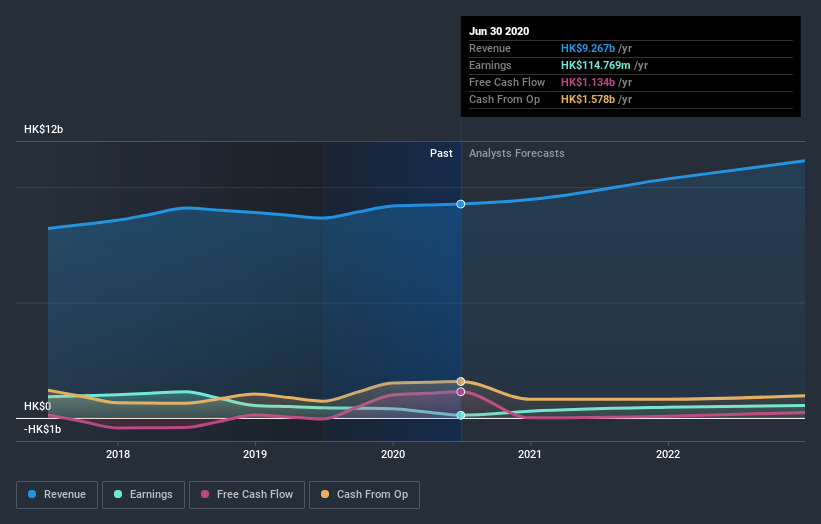This screenshot has height=524, width=821.
Task: Click the HK$114.769m earnings value
Action: 596,65
